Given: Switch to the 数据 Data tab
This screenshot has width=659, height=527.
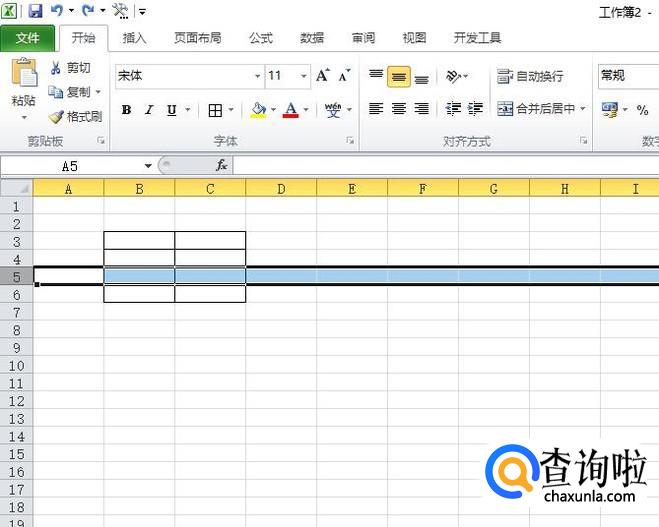Looking at the screenshot, I should [312, 38].
